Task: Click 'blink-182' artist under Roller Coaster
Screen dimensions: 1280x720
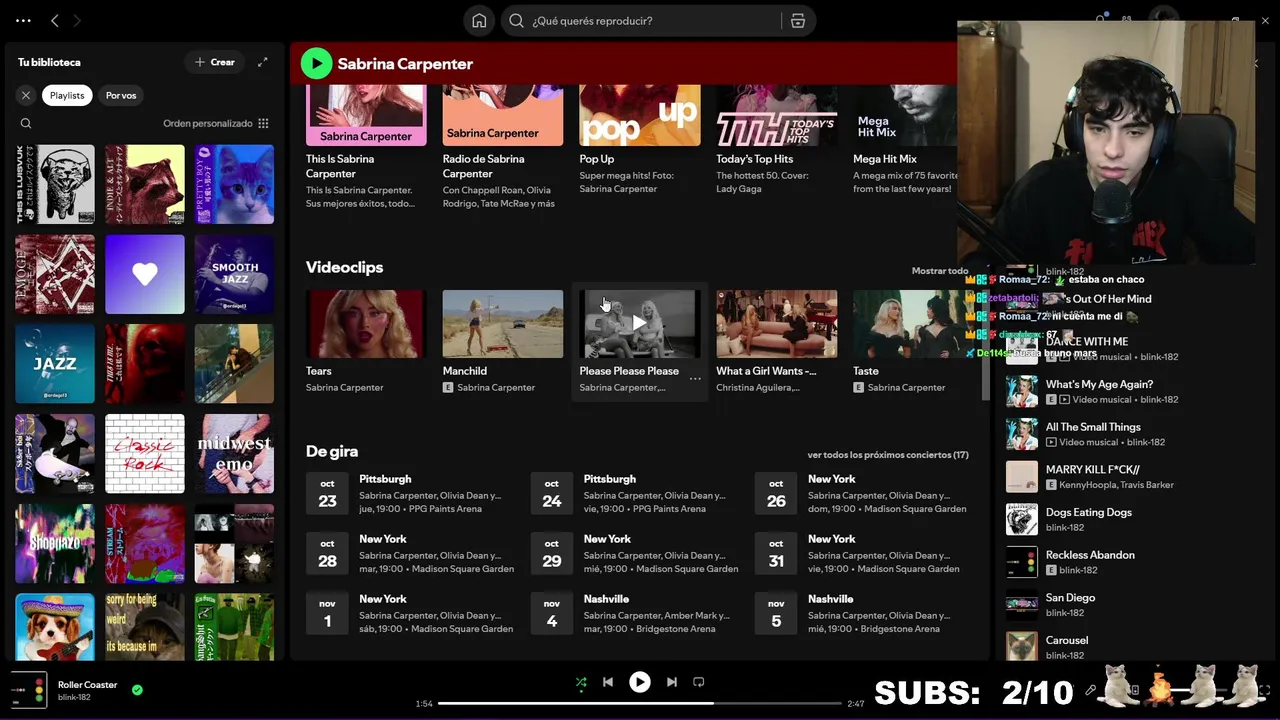Action: [x=74, y=697]
